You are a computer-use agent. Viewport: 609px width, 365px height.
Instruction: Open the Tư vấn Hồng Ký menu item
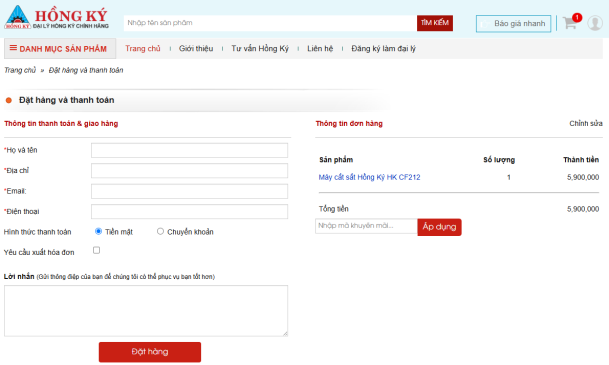[x=260, y=49]
